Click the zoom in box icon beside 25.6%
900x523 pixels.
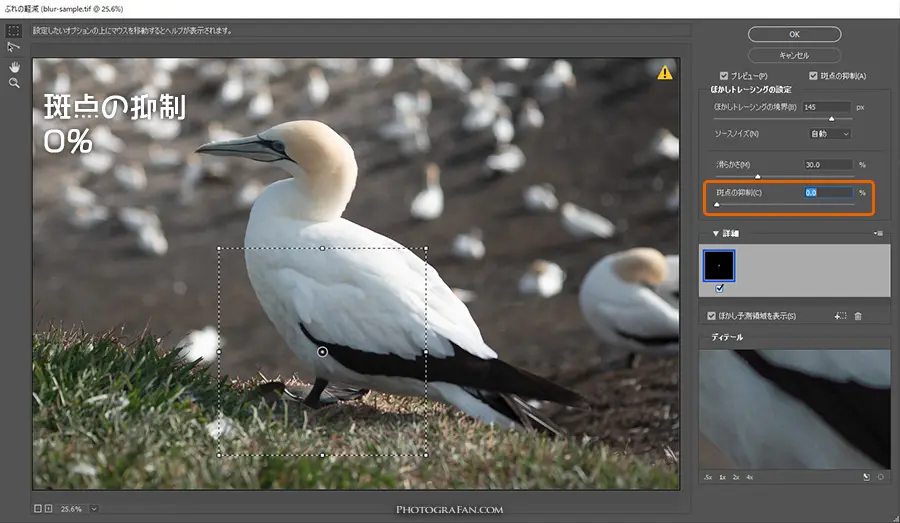click(x=48, y=509)
